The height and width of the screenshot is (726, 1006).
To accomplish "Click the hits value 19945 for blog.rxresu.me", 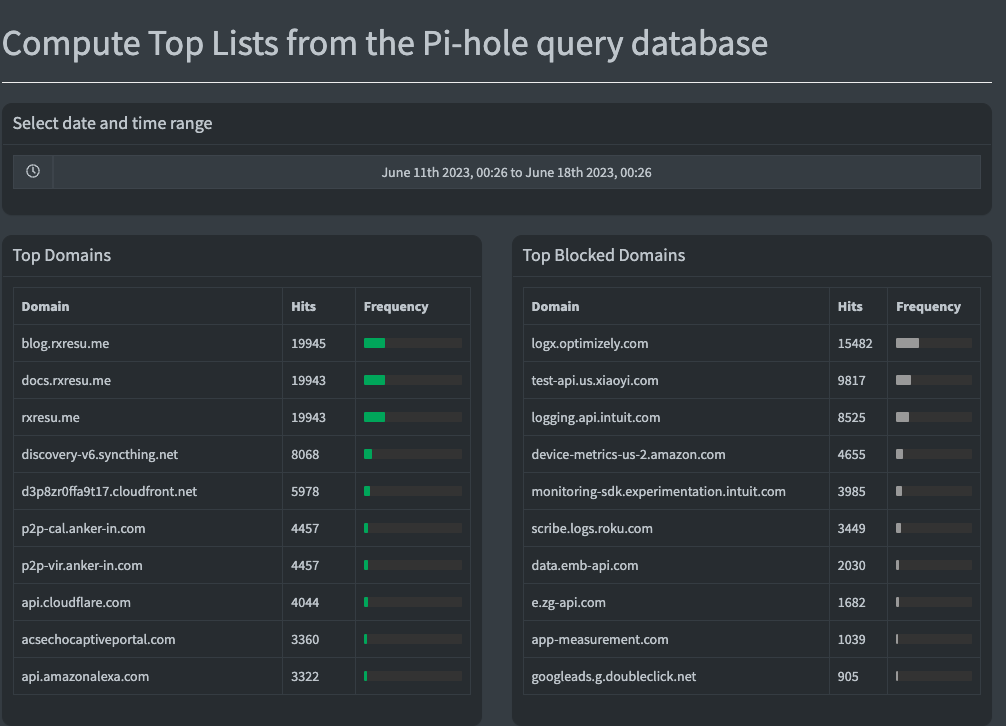I will [304, 343].
